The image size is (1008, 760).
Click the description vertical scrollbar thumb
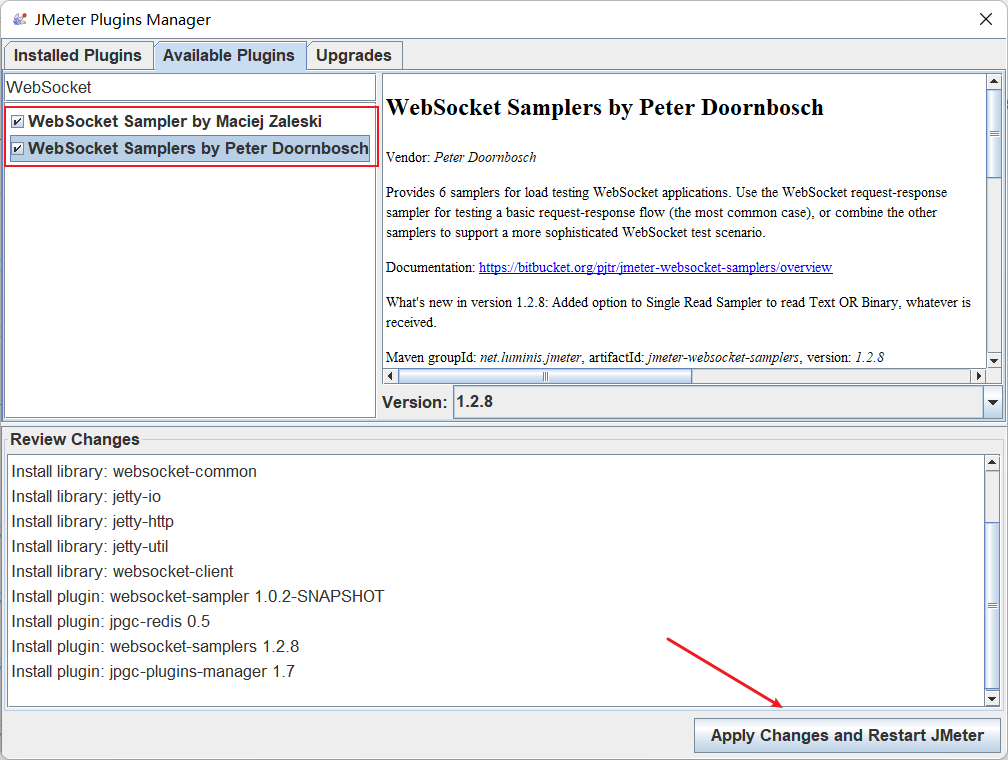[x=994, y=133]
